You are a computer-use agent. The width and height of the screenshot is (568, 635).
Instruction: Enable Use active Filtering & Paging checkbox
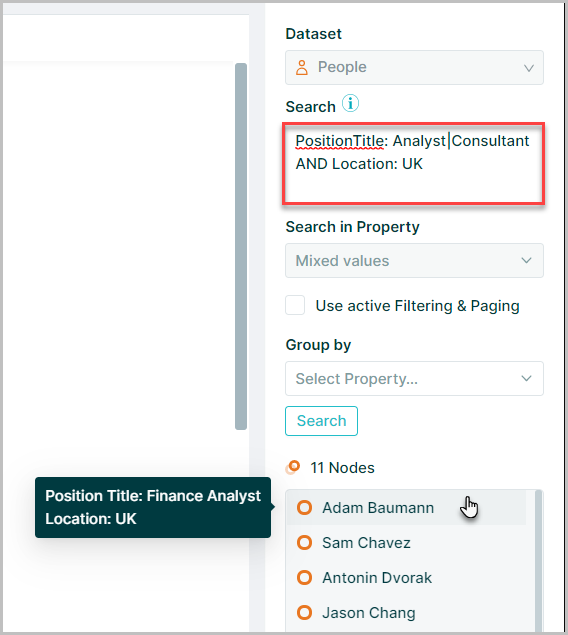[x=295, y=305]
